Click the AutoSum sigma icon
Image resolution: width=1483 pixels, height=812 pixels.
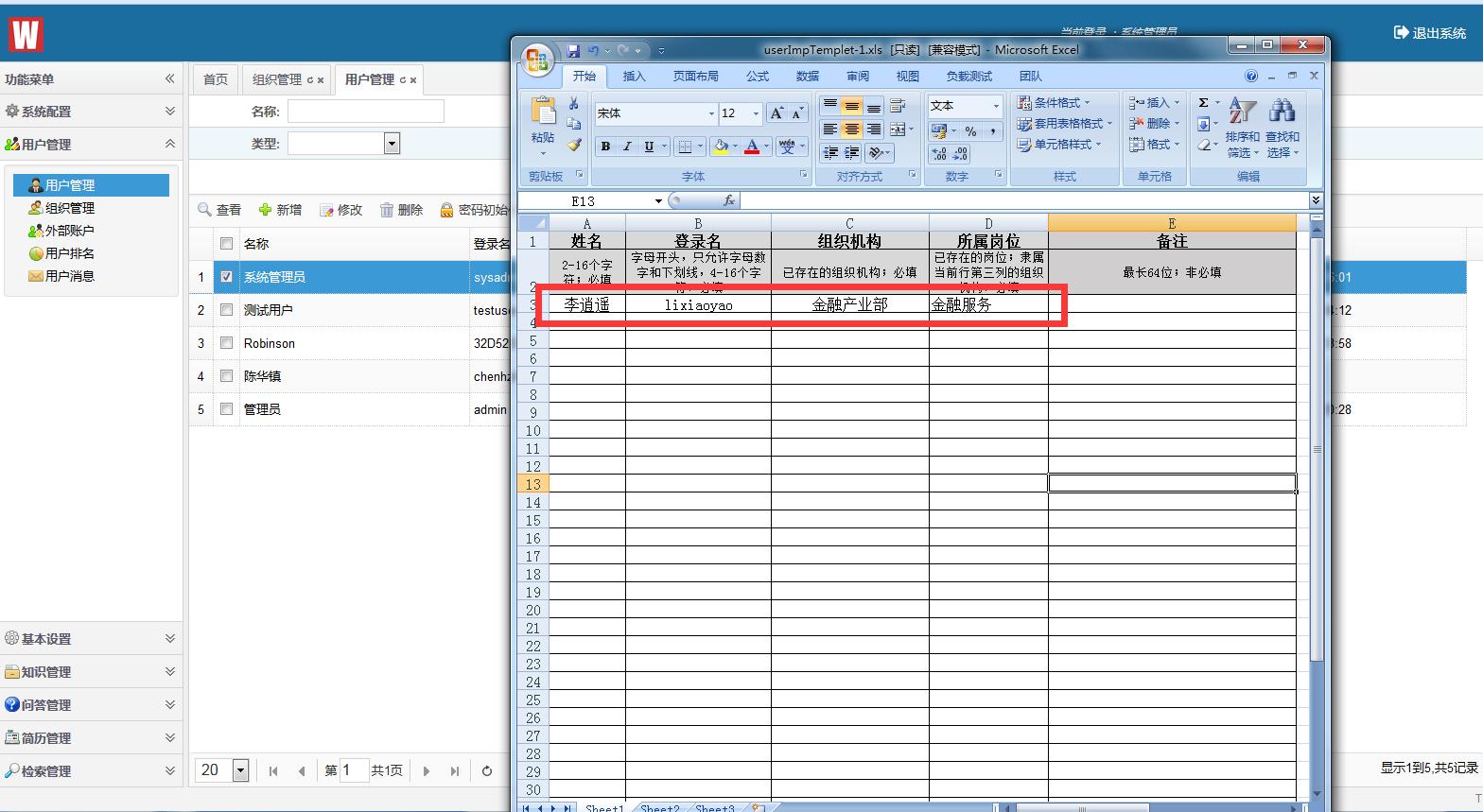[1203, 103]
